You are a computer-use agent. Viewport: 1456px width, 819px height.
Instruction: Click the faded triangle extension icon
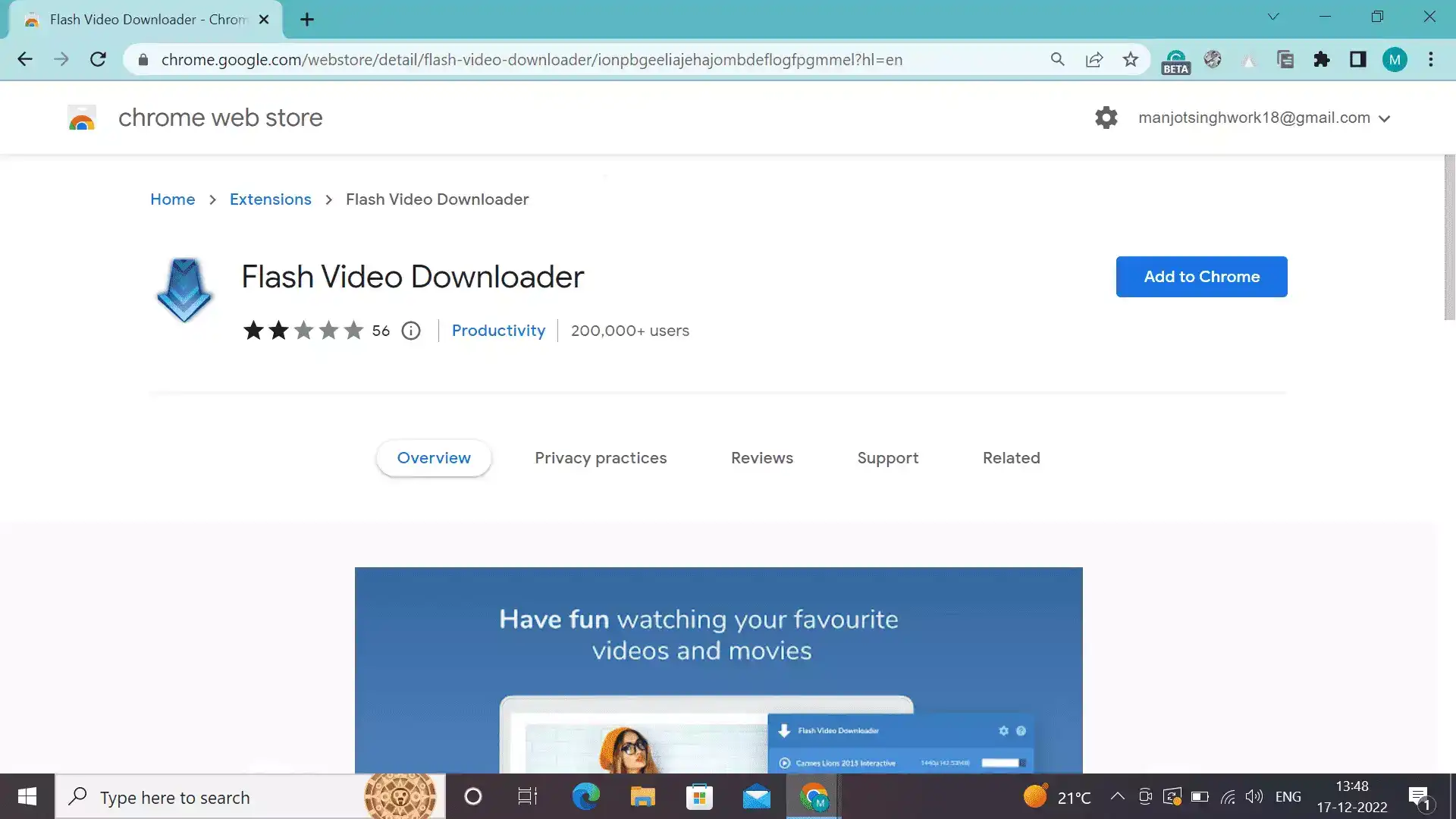point(1249,59)
